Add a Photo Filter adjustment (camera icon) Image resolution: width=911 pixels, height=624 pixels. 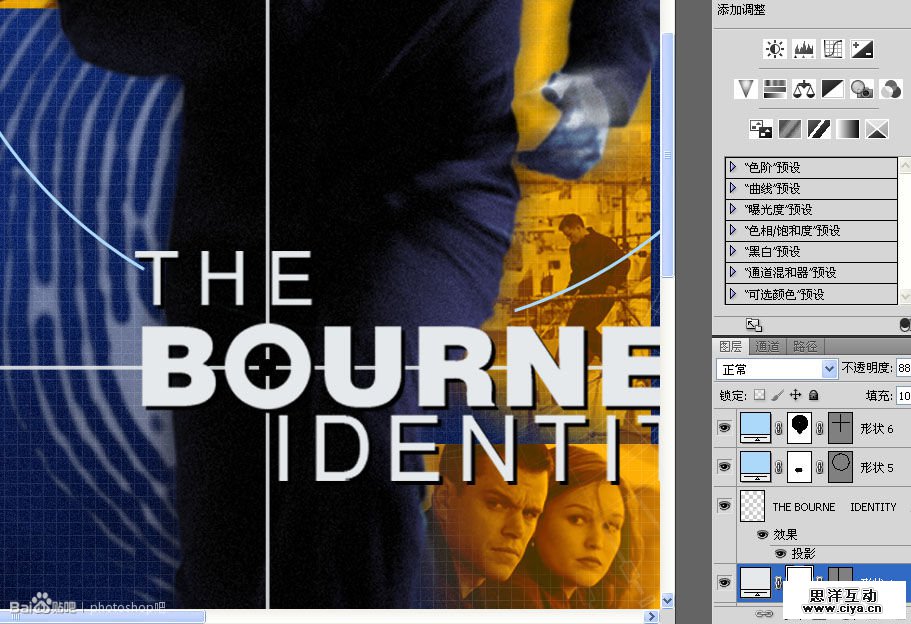[x=862, y=89]
